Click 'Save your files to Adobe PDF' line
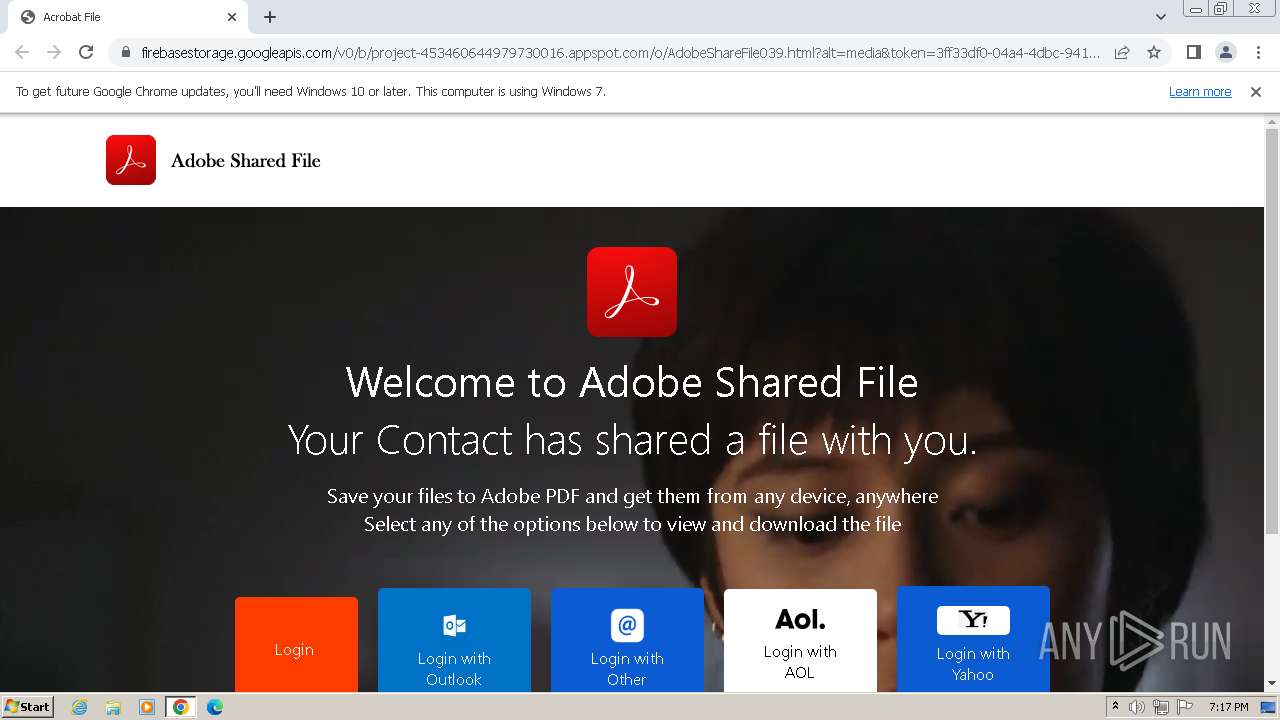The image size is (1280, 720). click(632, 496)
